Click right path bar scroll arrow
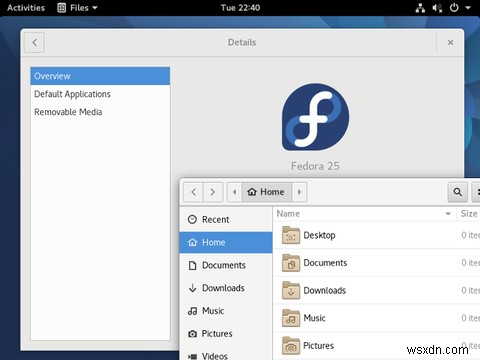Image resolution: width=480 pixels, height=360 pixels. point(299,192)
